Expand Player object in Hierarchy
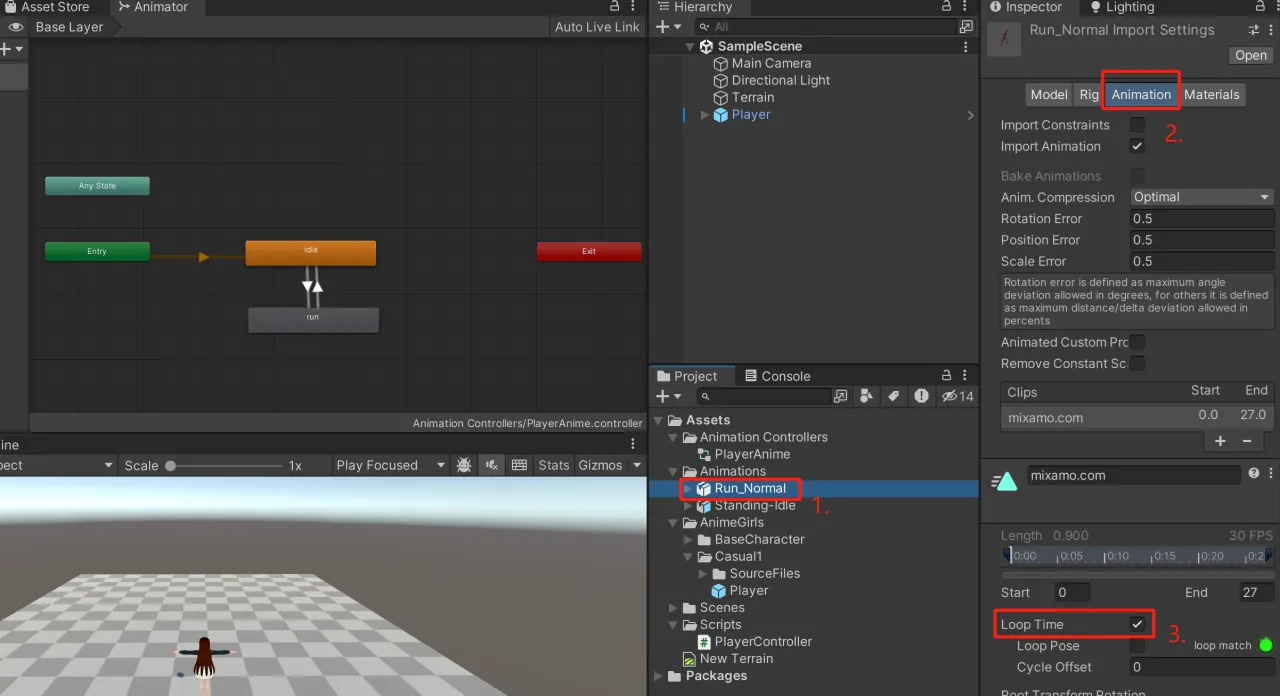1280x696 pixels. [705, 115]
